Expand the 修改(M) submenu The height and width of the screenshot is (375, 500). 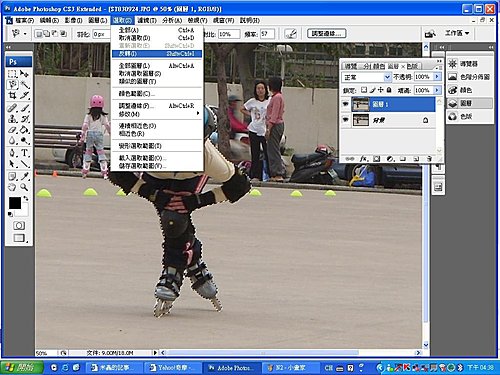[x=156, y=114]
